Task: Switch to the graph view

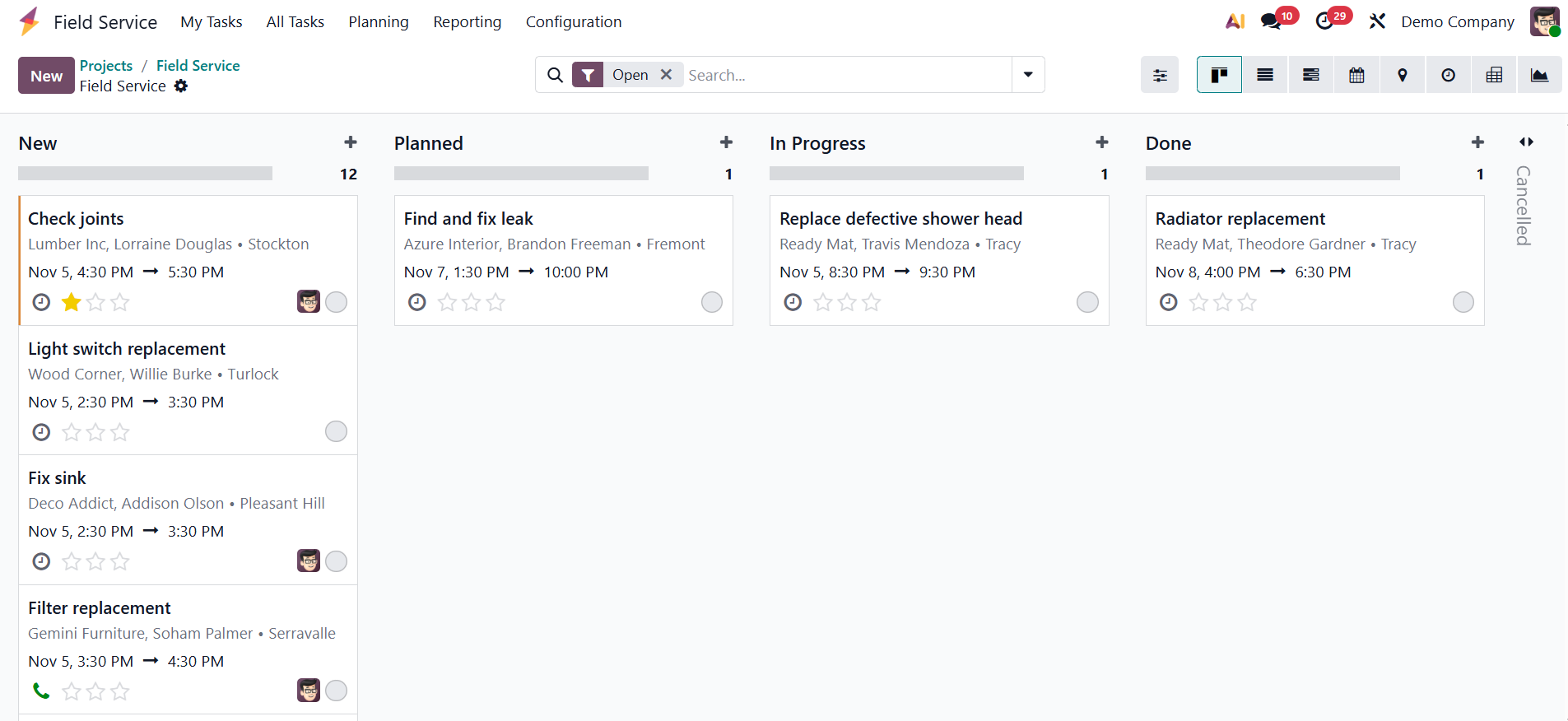Action: click(1539, 75)
